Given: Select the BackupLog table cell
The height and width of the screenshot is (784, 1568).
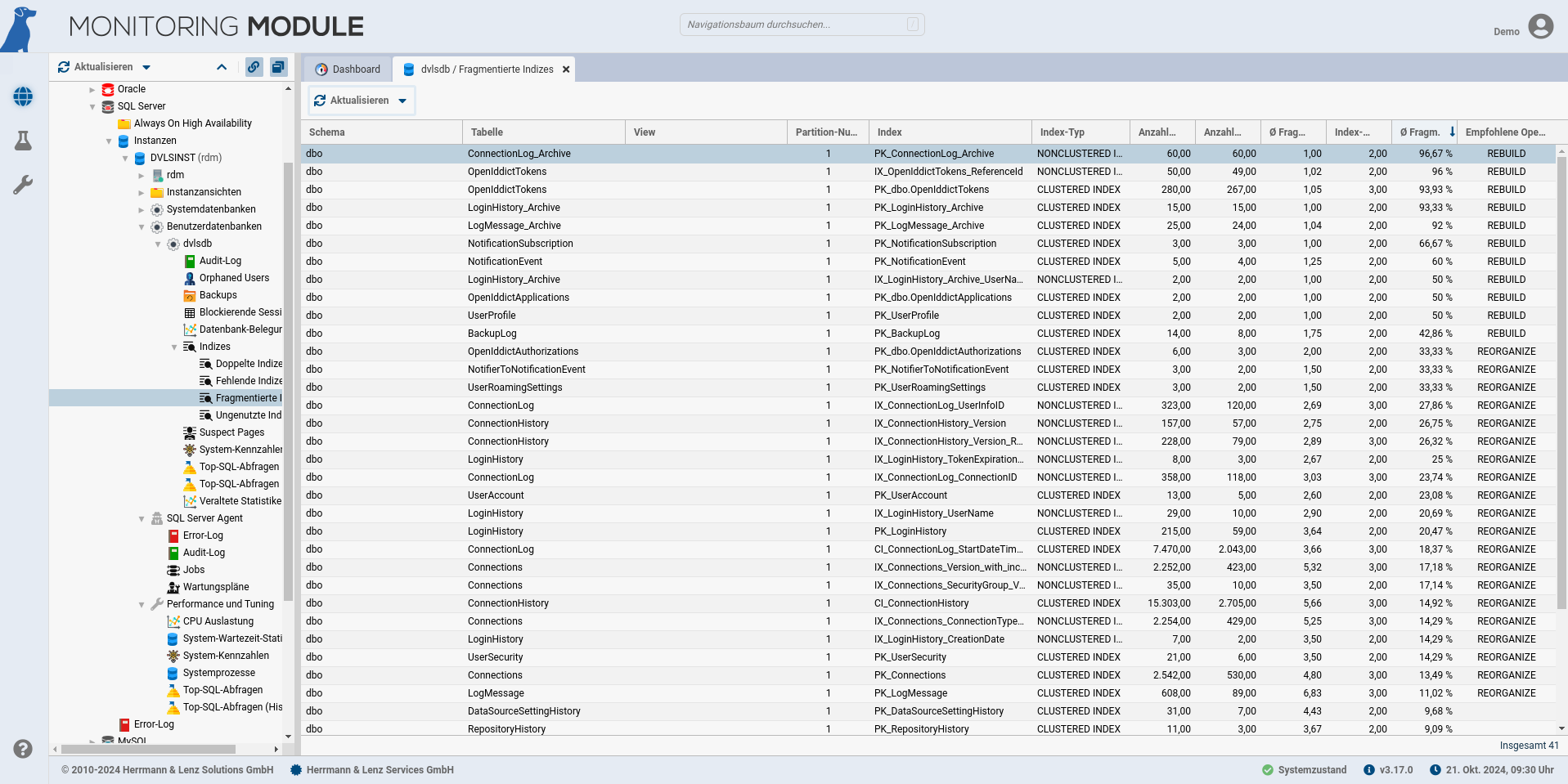Looking at the screenshot, I should coord(544,334).
